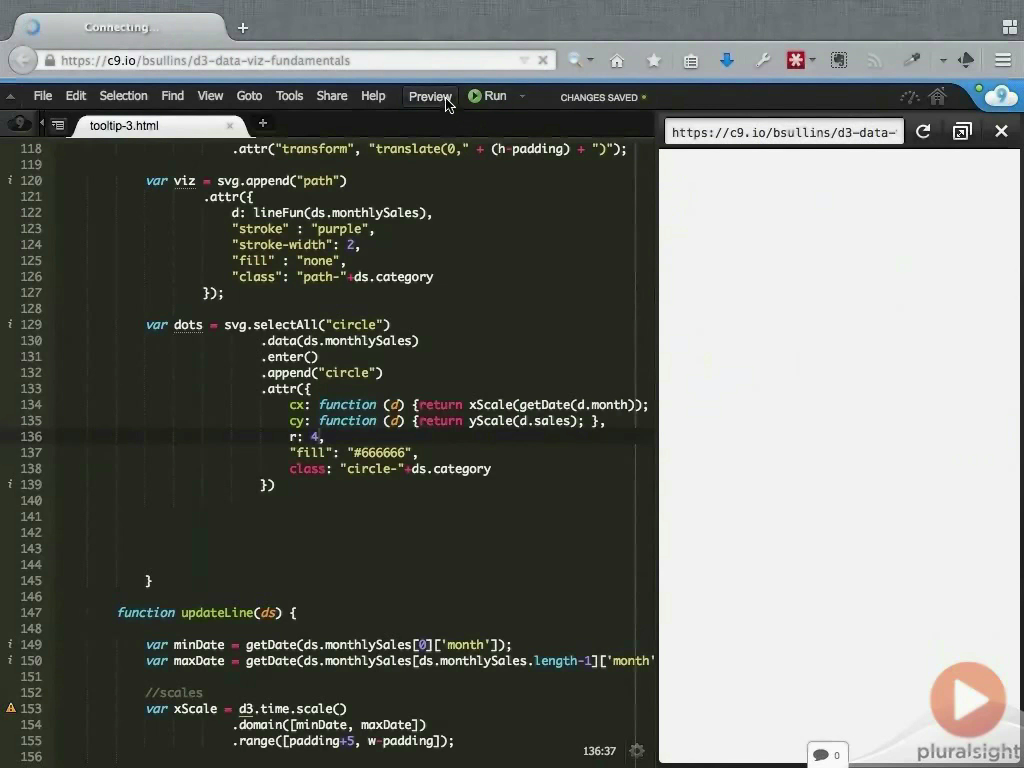Click the Cloud9 cloud logo icon
The height and width of the screenshot is (768, 1024).
coord(999,97)
